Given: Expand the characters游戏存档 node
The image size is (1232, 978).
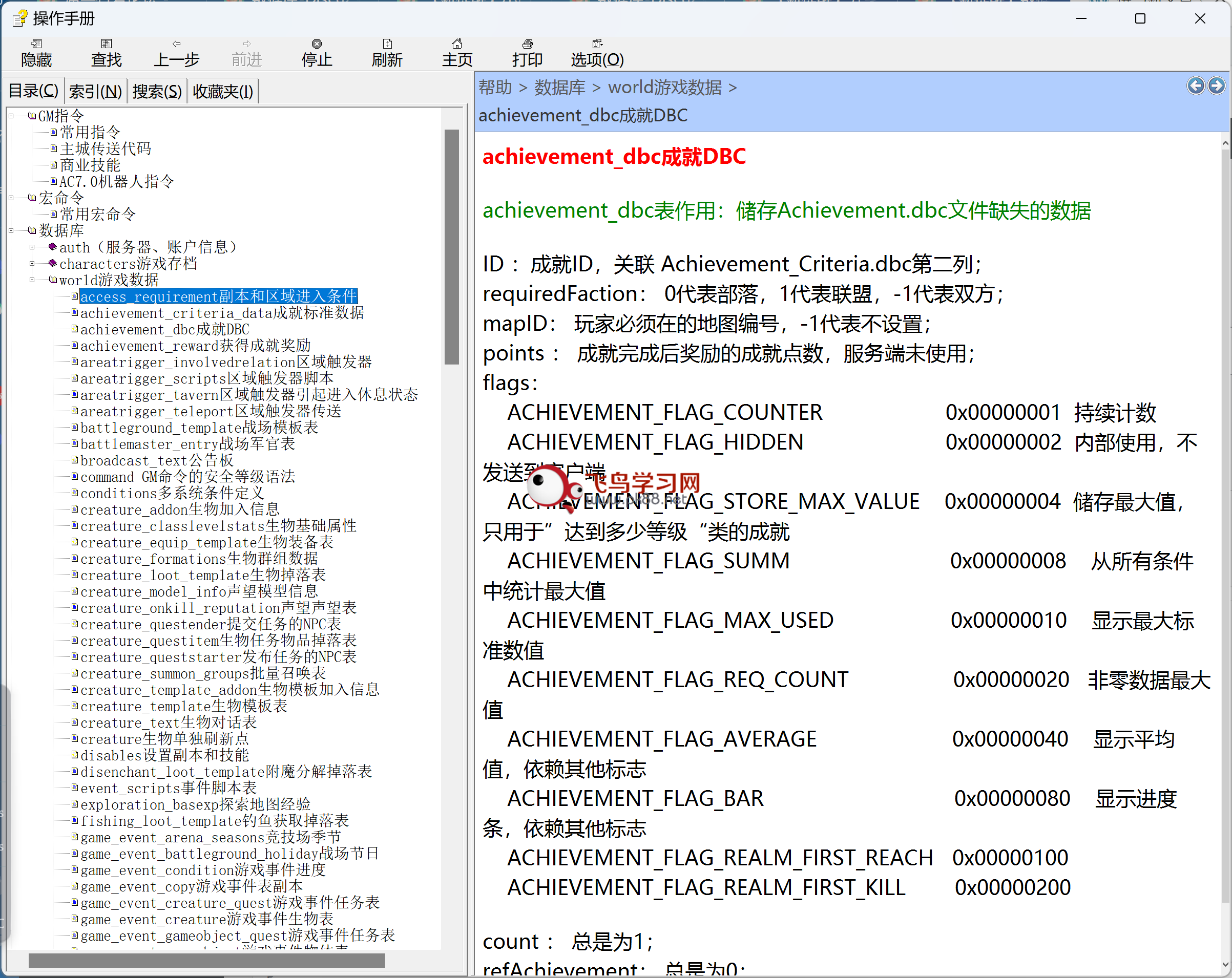Looking at the screenshot, I should coord(32,264).
